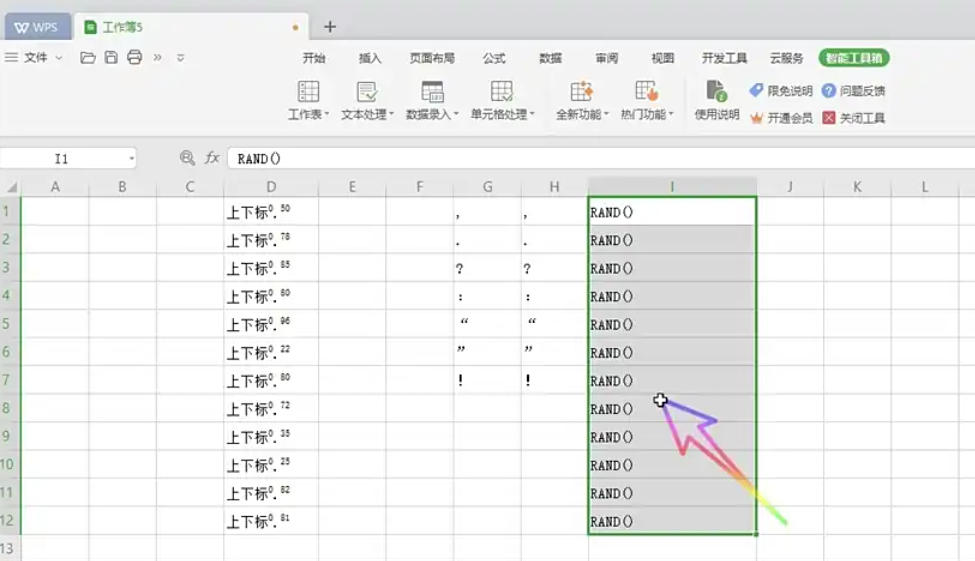975x561 pixels.
Task: Open the WPS home tab
Action: pyautogui.click(x=36, y=27)
